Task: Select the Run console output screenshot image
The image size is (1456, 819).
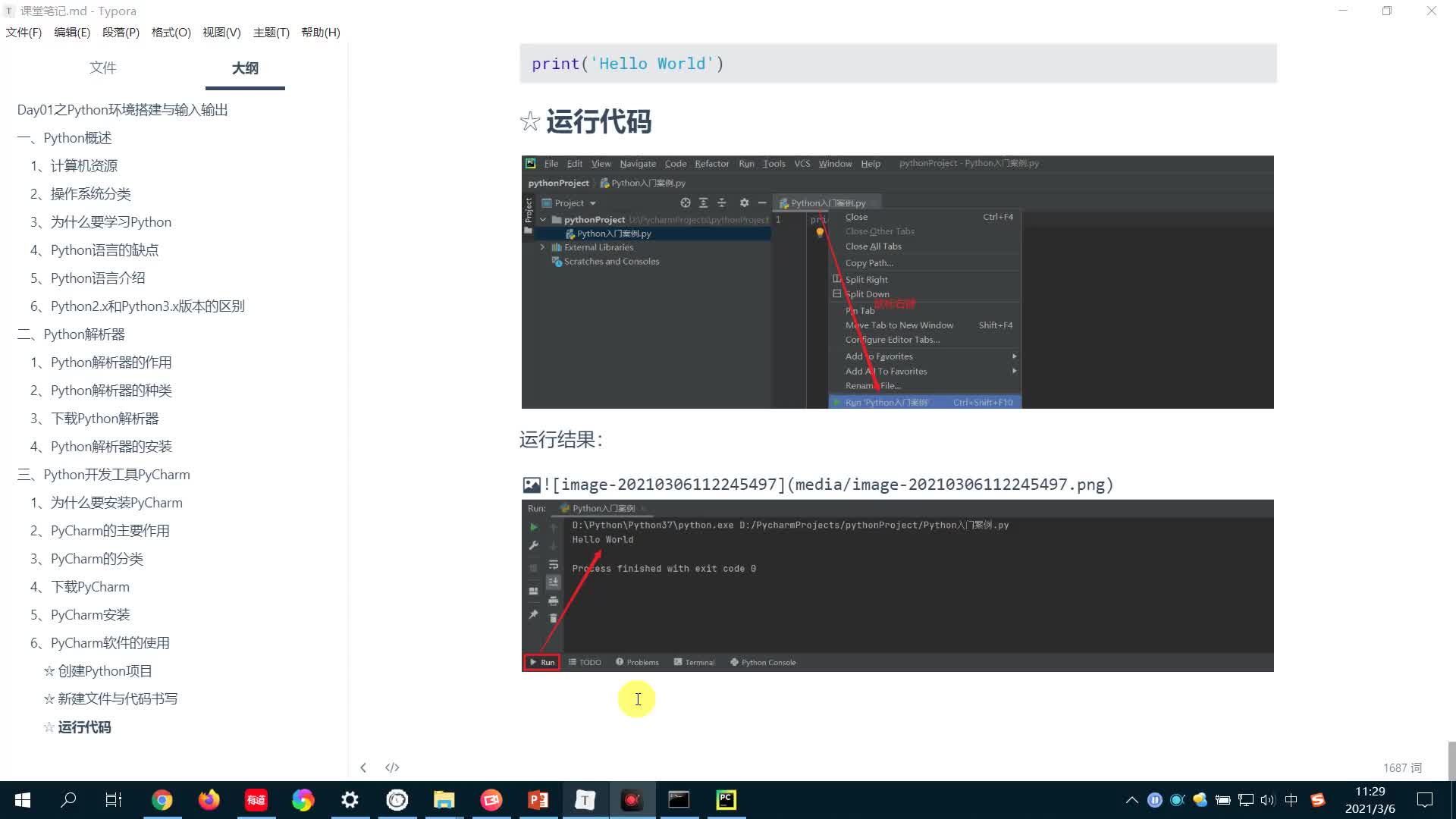Action: (x=897, y=585)
